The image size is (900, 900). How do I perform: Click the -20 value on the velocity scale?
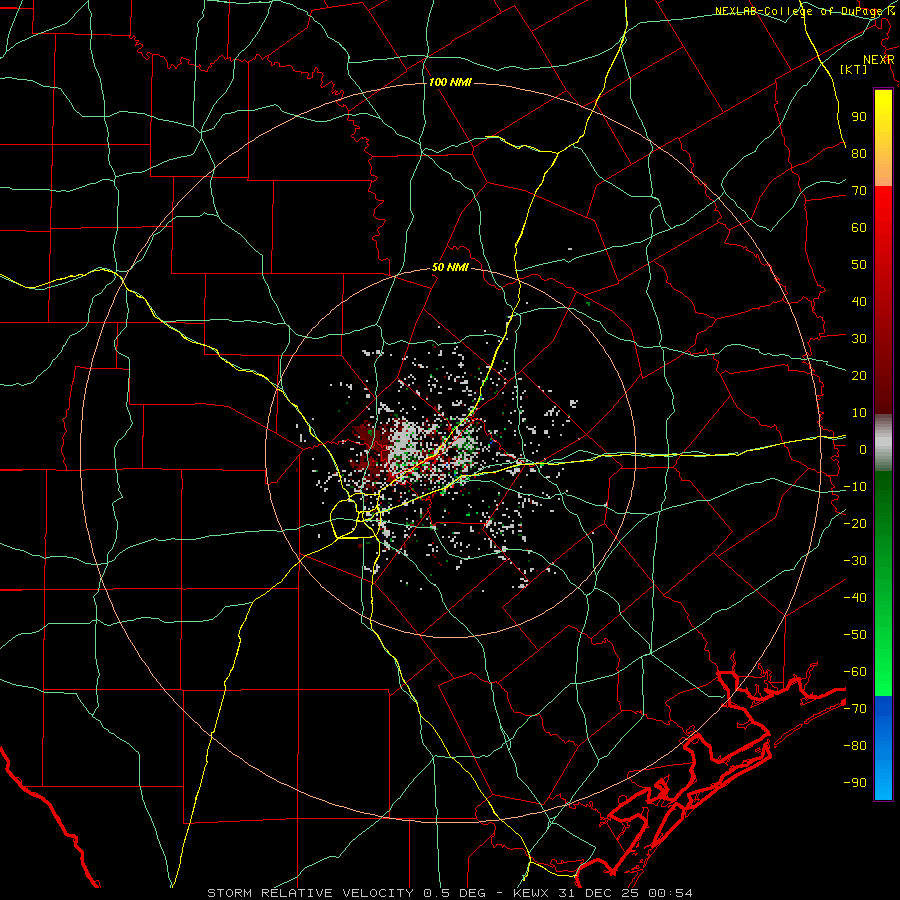(855, 523)
